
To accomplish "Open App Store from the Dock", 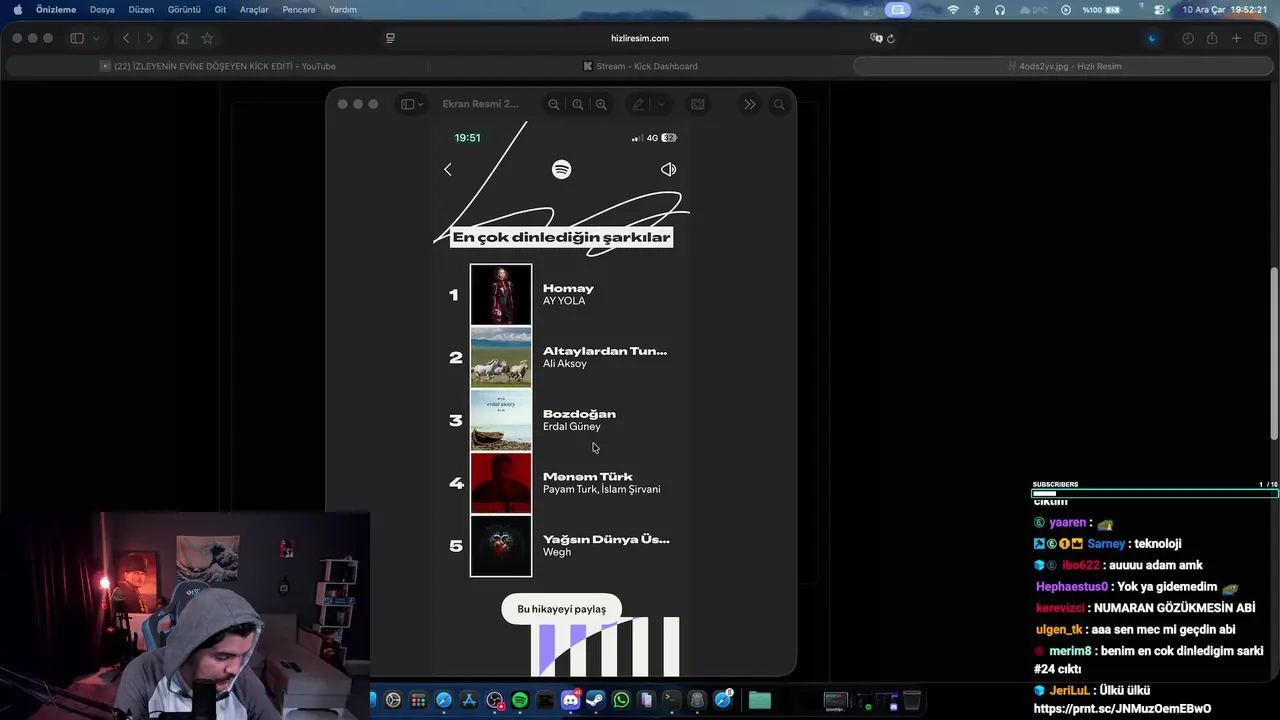I will click(x=469, y=701).
